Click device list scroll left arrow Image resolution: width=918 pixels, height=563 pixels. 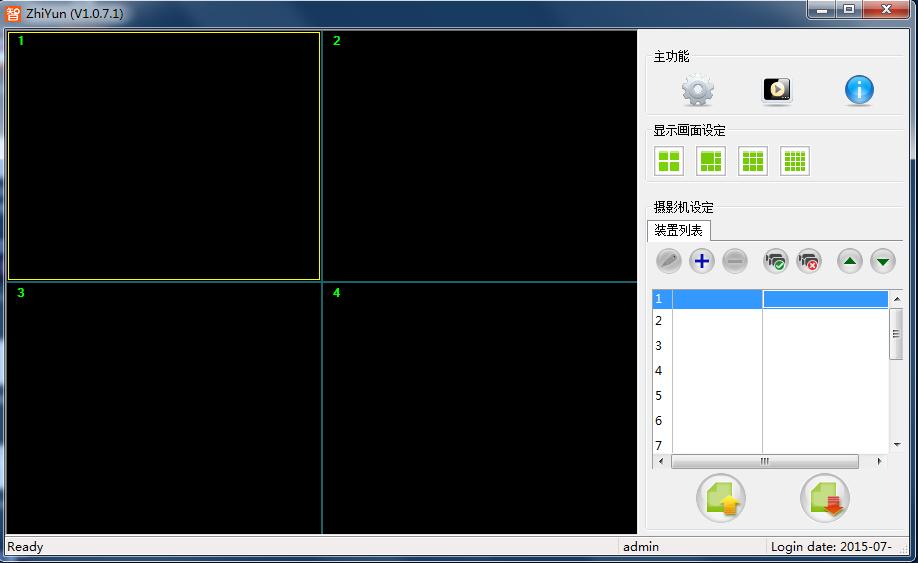pos(661,461)
